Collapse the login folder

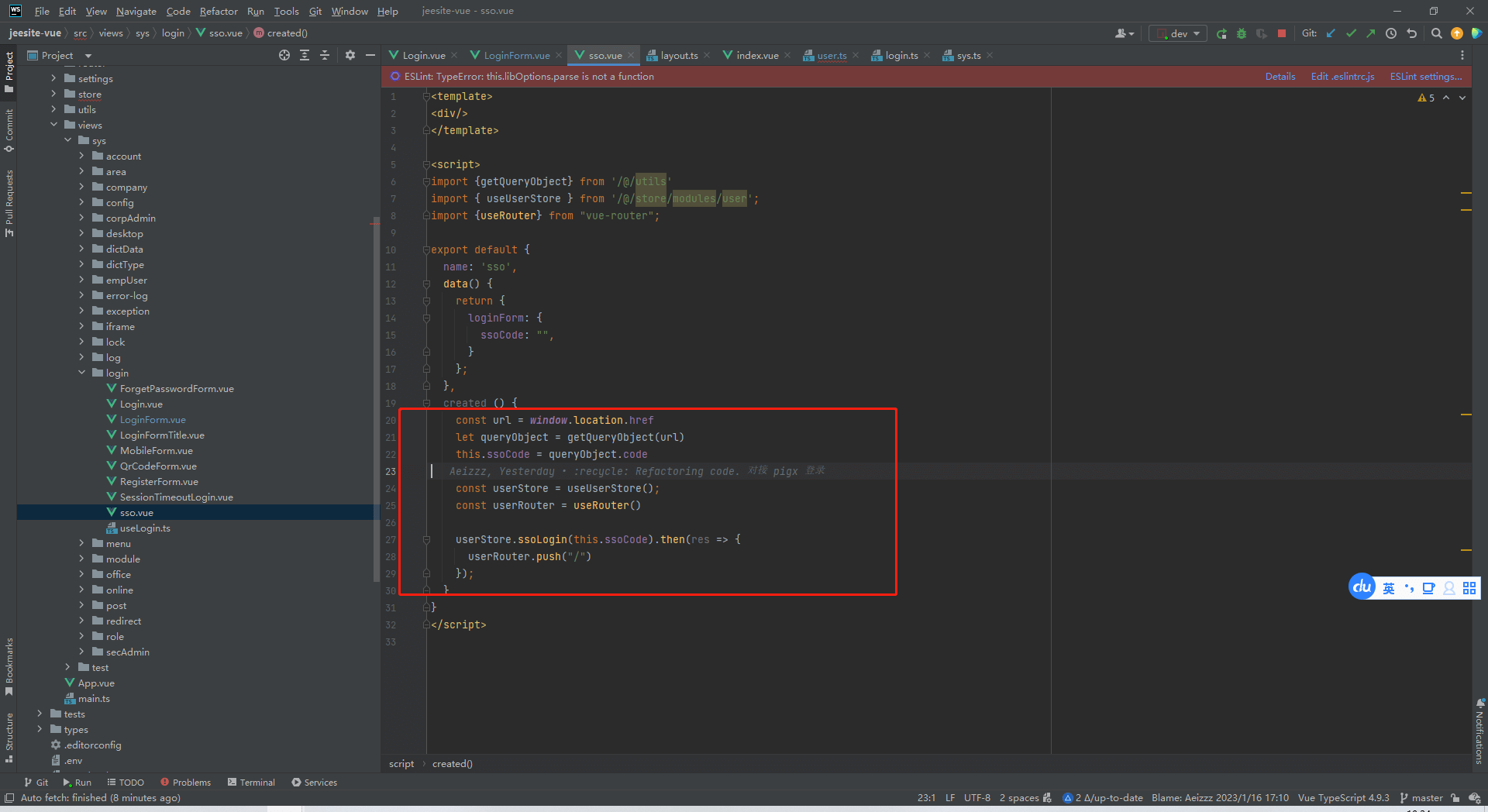tap(81, 373)
